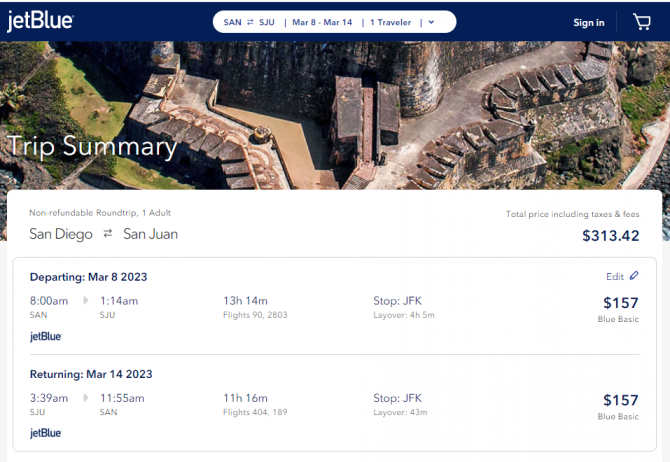Image resolution: width=670 pixels, height=462 pixels.
Task: Click the departing Blue Basic fare label
Action: pyautogui.click(x=618, y=319)
